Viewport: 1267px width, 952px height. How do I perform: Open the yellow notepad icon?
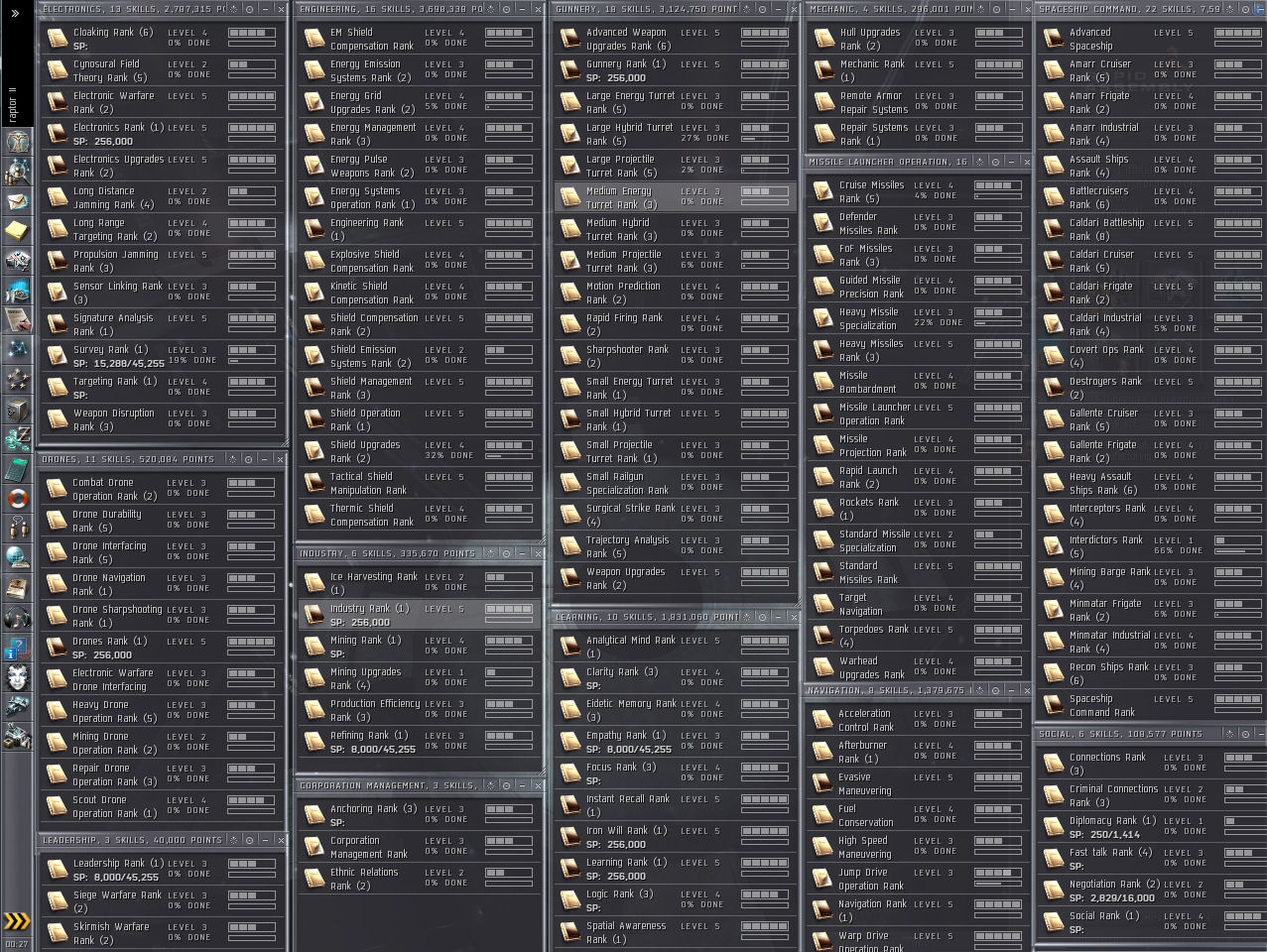[17, 231]
